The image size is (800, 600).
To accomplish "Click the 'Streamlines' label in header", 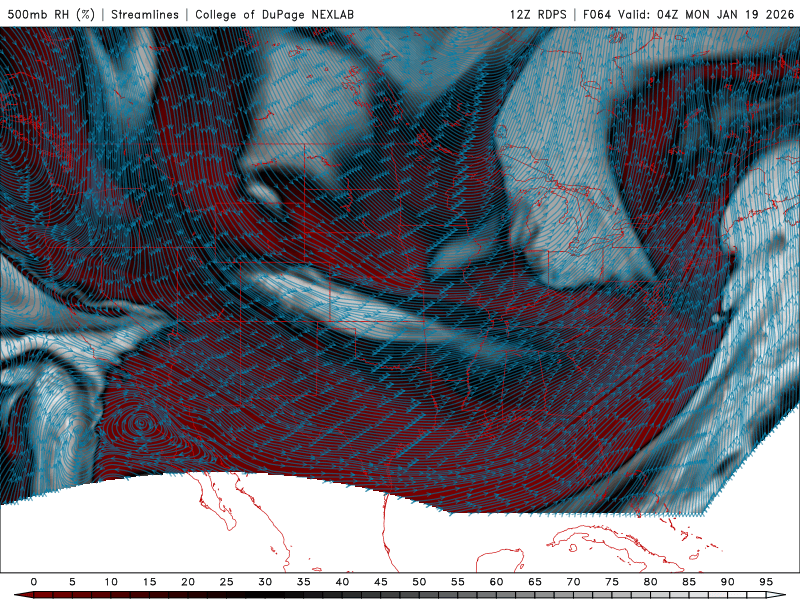I will [145, 14].
